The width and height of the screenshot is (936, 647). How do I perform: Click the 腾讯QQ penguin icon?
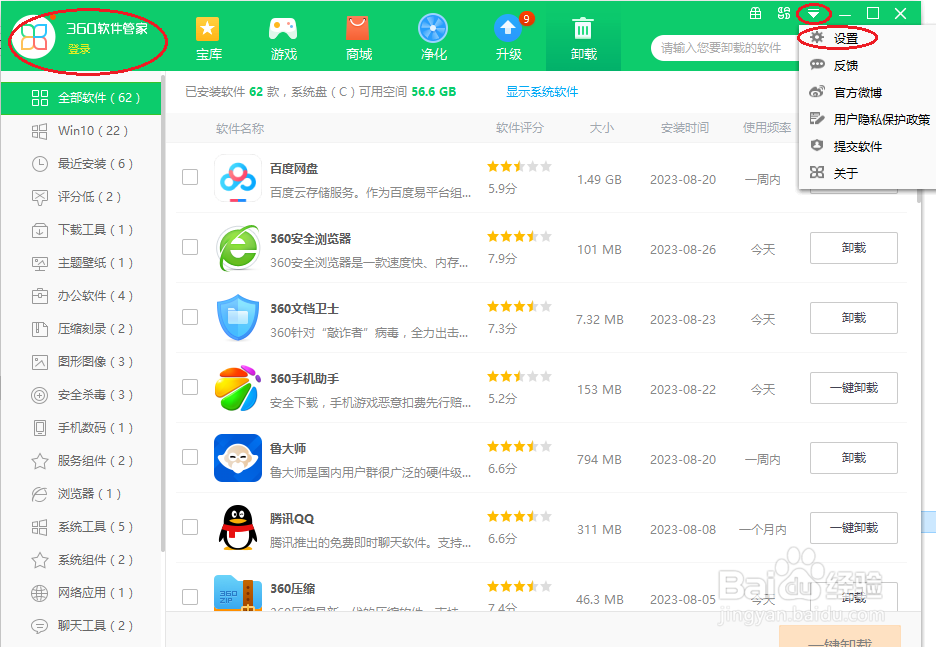tap(238, 528)
